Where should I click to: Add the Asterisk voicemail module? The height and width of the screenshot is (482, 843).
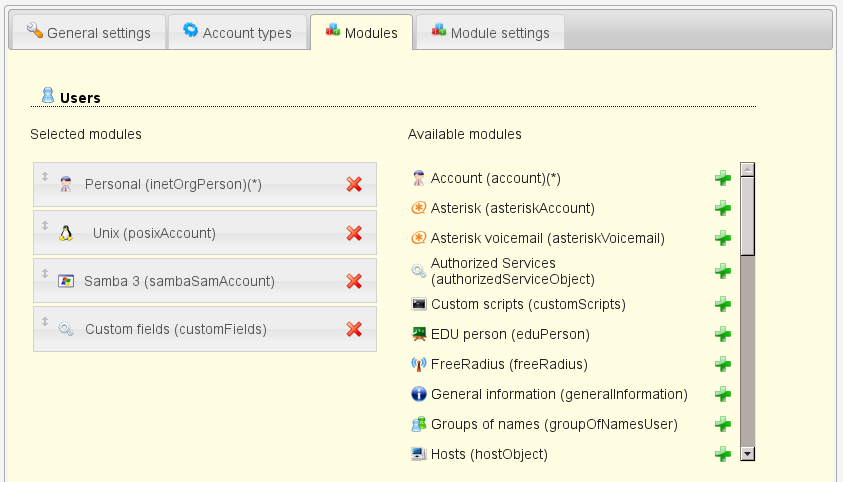[722, 238]
